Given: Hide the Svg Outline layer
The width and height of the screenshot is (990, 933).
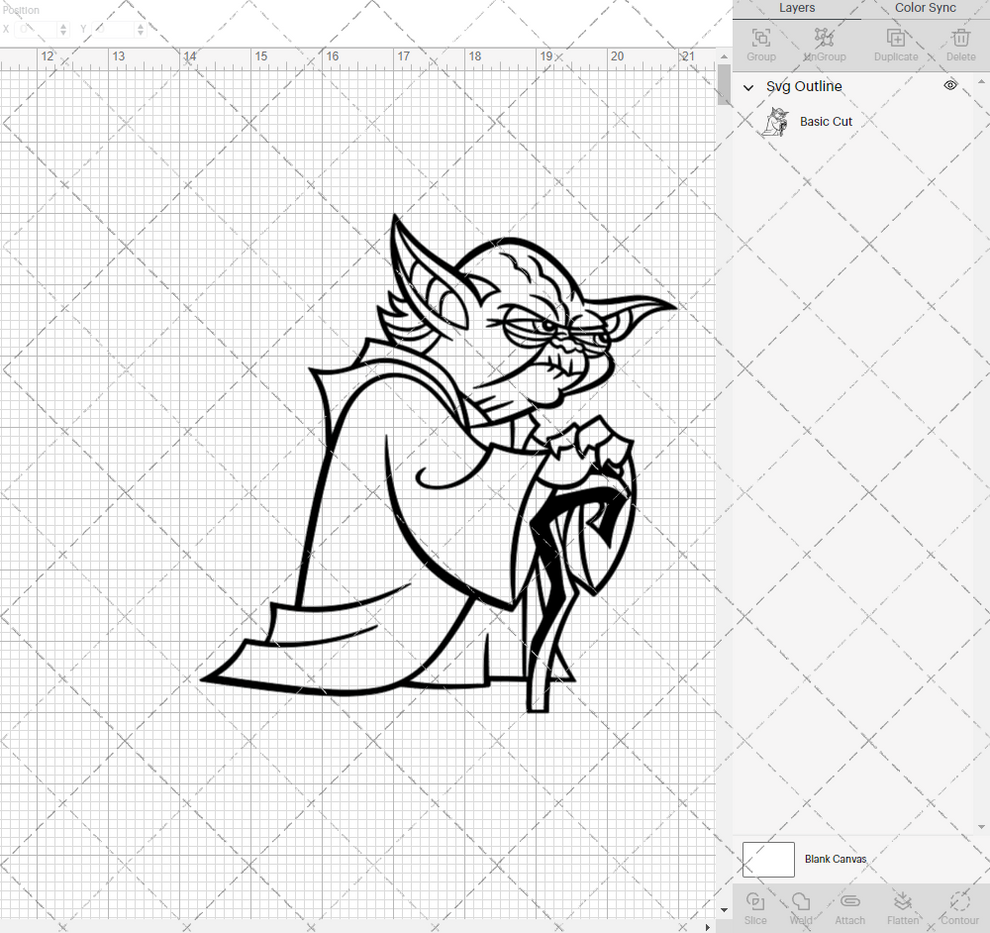Looking at the screenshot, I should coord(950,86).
